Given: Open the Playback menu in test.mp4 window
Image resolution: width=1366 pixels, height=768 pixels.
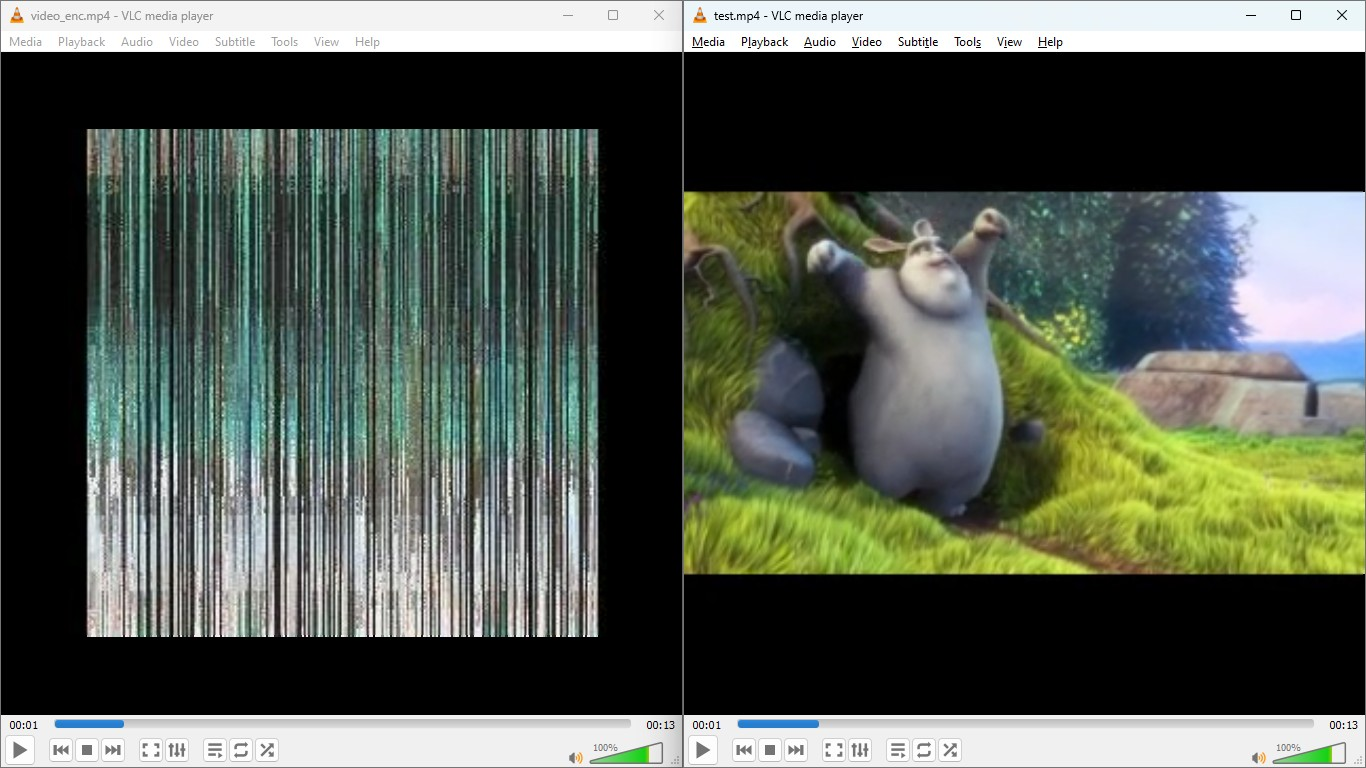Looking at the screenshot, I should (x=764, y=42).
